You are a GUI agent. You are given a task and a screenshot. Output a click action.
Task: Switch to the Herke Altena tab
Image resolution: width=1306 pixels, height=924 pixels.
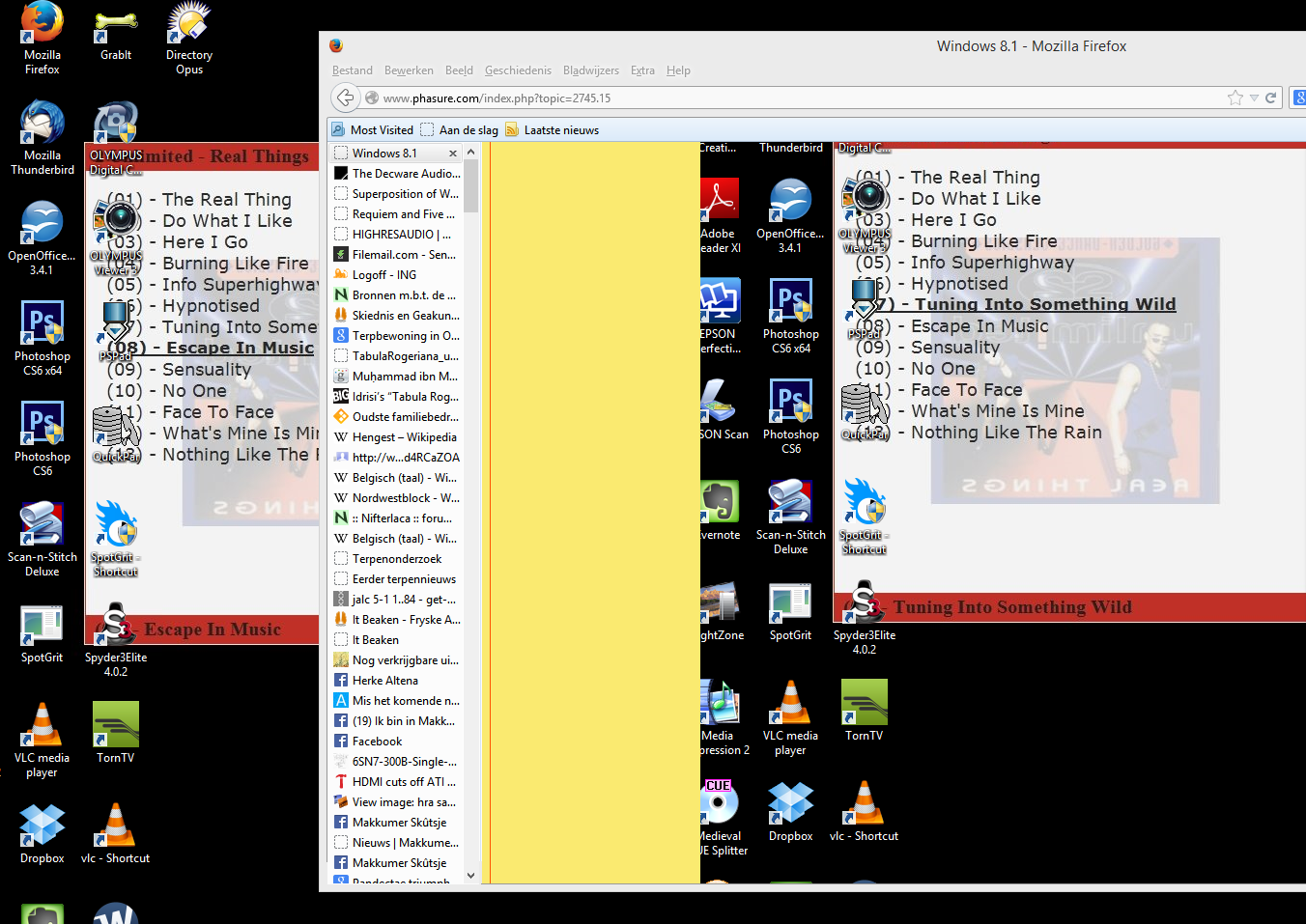(x=396, y=681)
